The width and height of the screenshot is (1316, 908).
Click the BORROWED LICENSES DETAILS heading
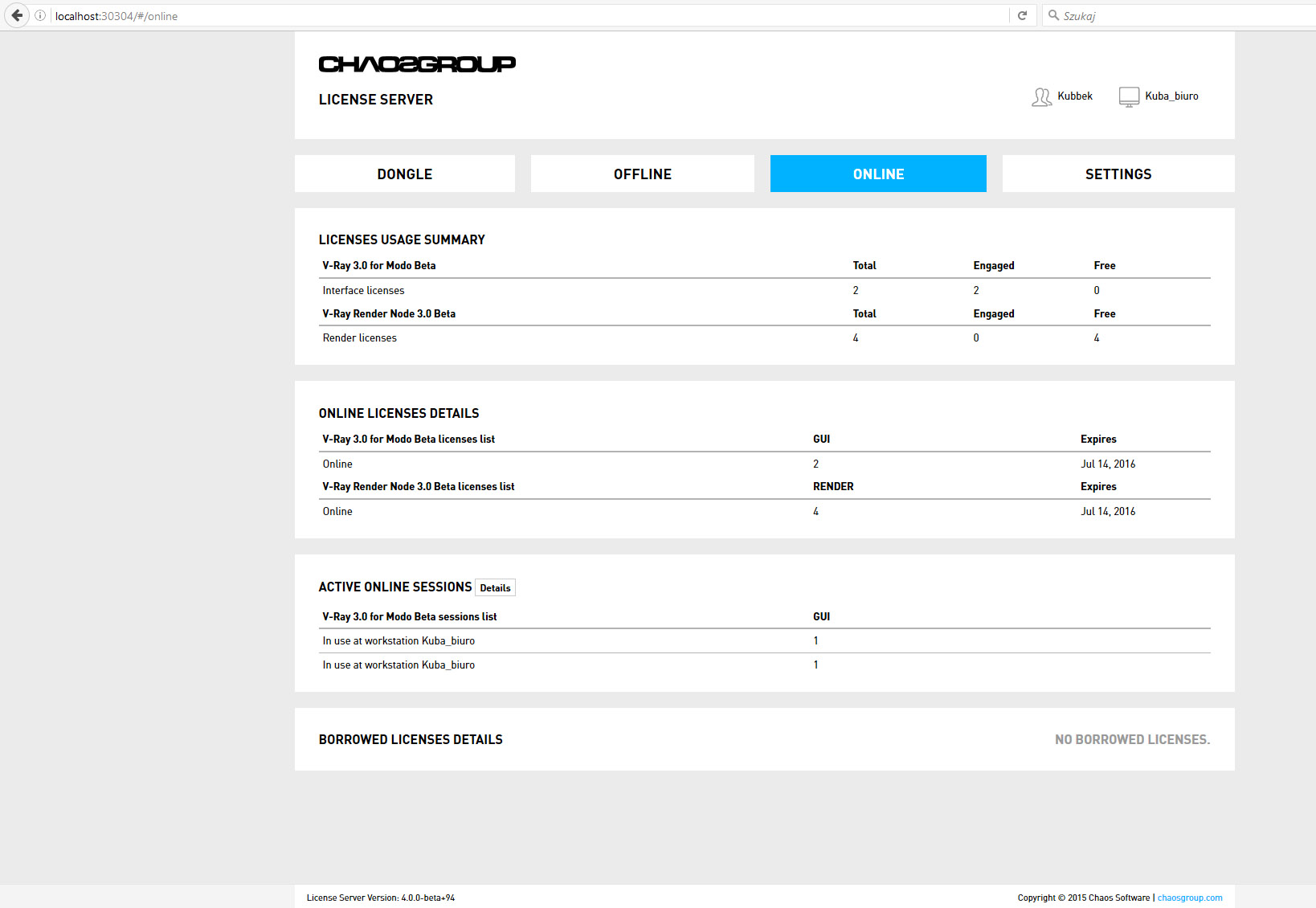coord(411,739)
